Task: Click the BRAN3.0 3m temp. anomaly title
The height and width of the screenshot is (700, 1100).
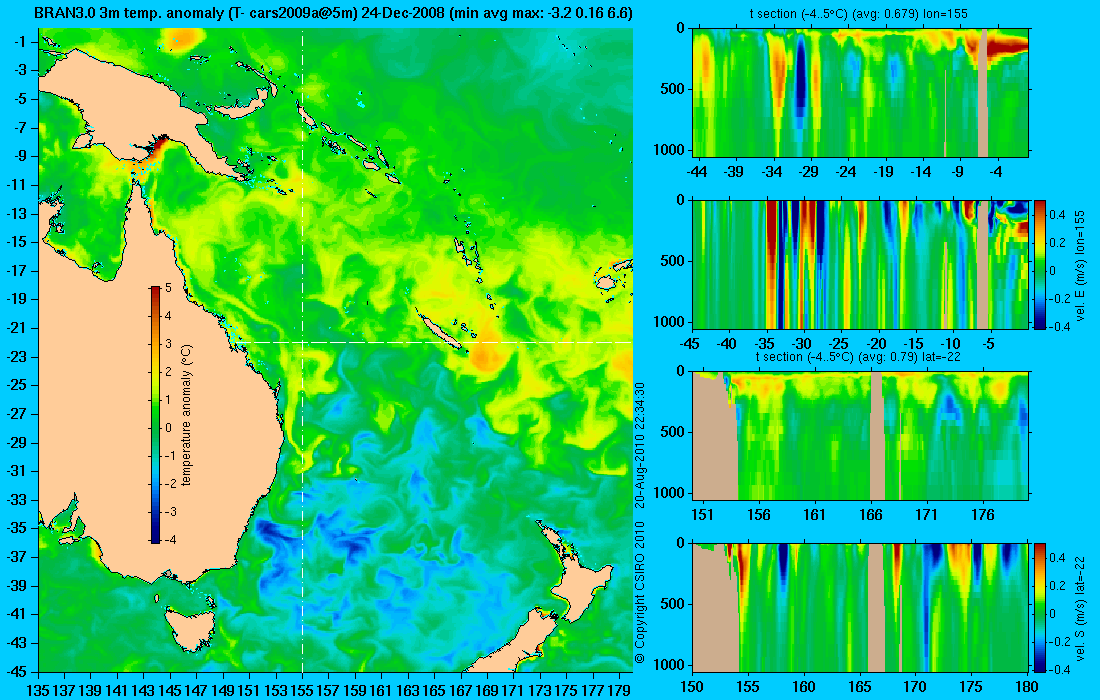Action: click(x=333, y=13)
